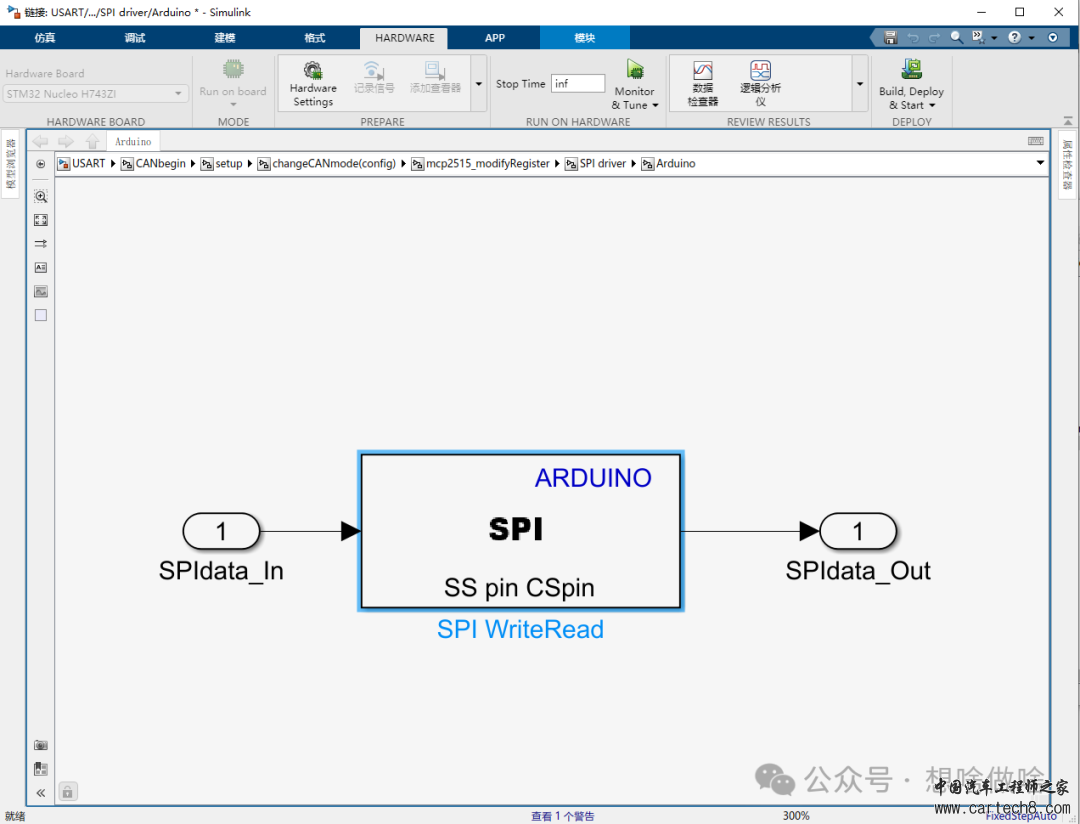The image size is (1080, 824).
Task: Switch to the 格式 format tab
Action: pos(315,38)
